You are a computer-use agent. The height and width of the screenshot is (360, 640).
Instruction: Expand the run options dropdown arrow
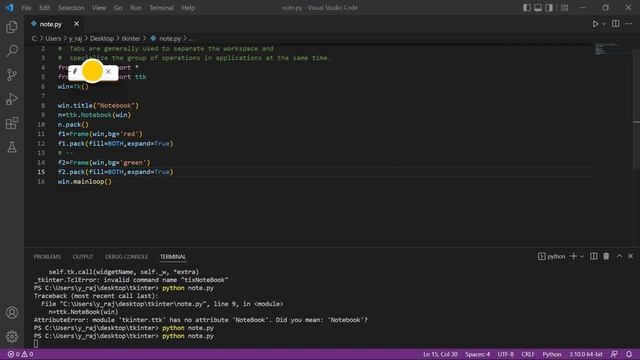pyautogui.click(x=604, y=24)
